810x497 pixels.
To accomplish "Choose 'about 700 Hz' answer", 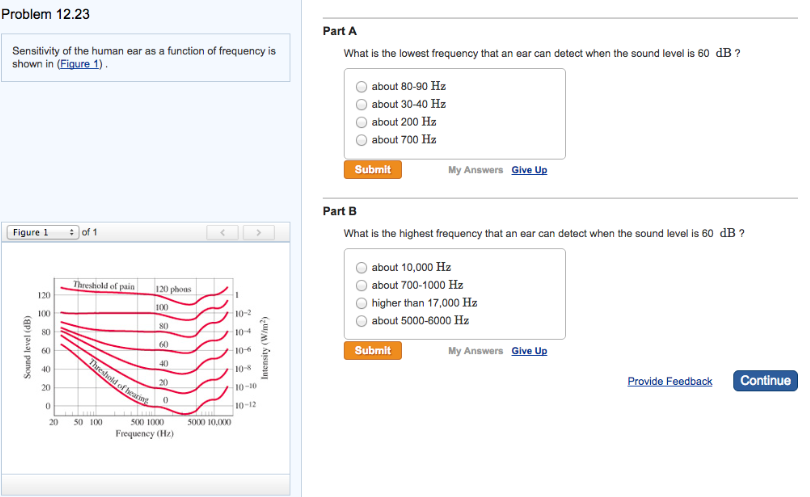I will 362,140.
